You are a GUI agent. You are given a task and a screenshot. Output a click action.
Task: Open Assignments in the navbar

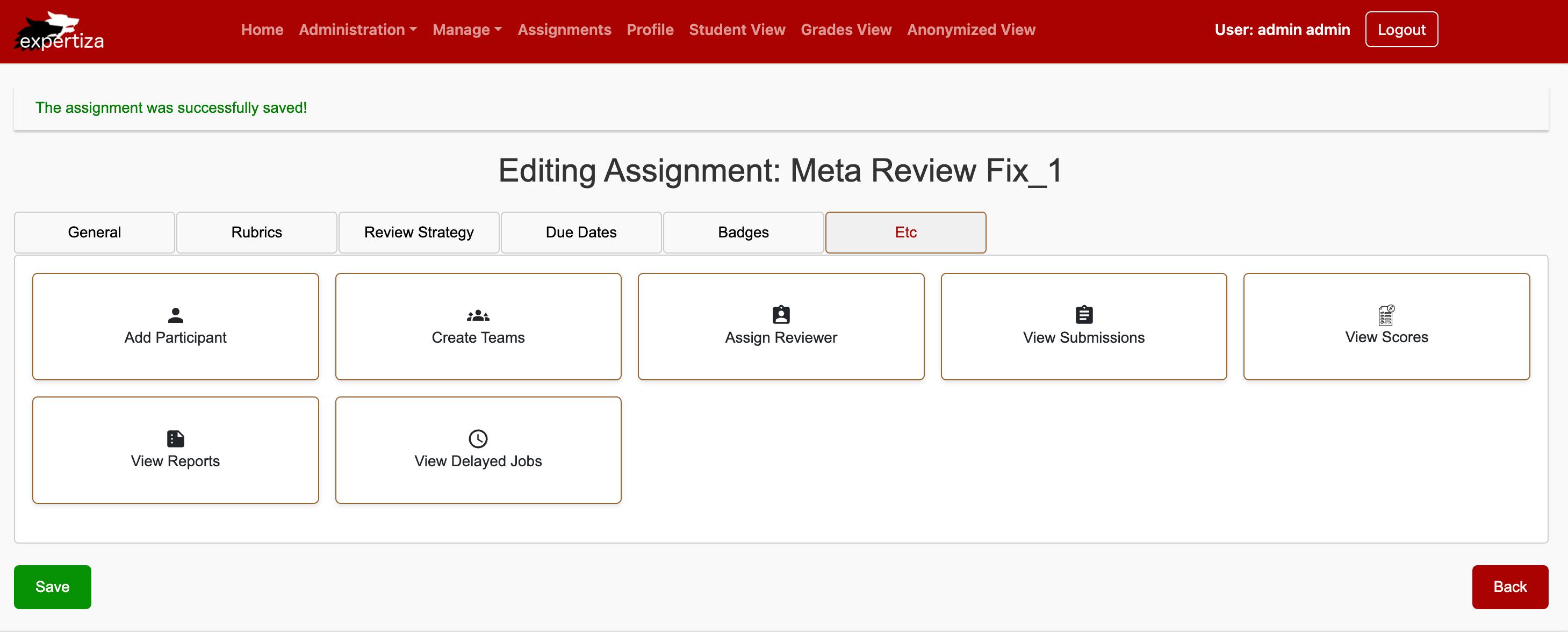pyautogui.click(x=564, y=30)
